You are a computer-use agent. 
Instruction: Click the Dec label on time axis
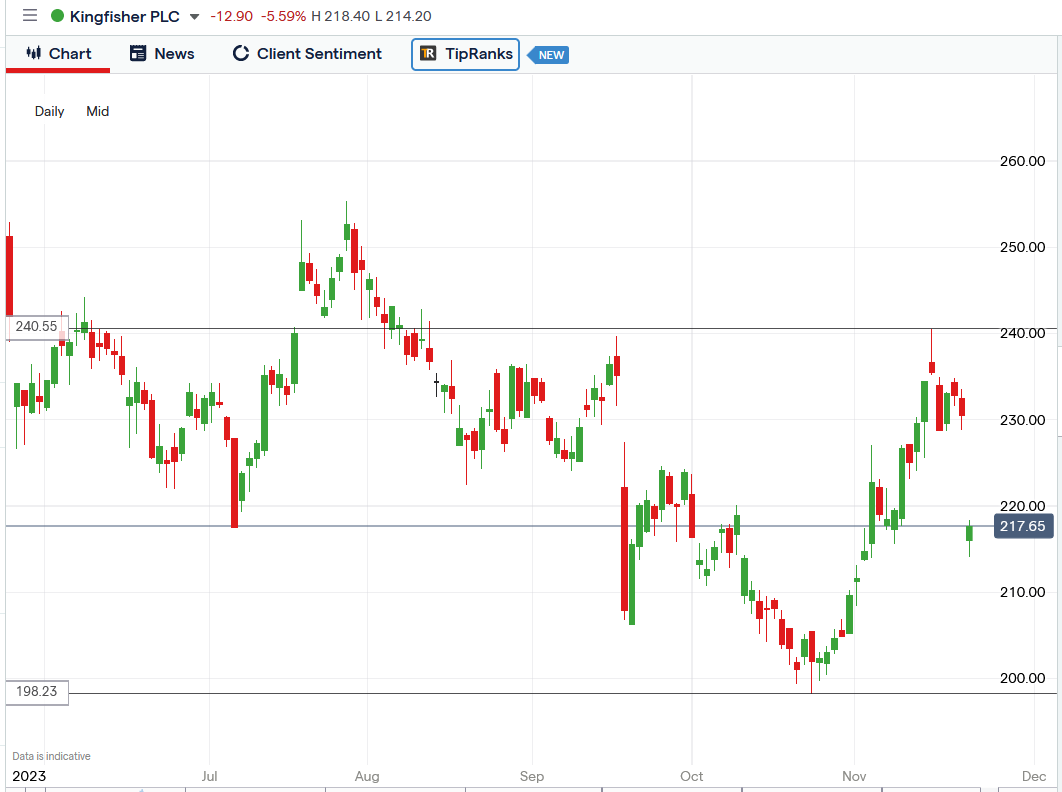pos(1034,776)
